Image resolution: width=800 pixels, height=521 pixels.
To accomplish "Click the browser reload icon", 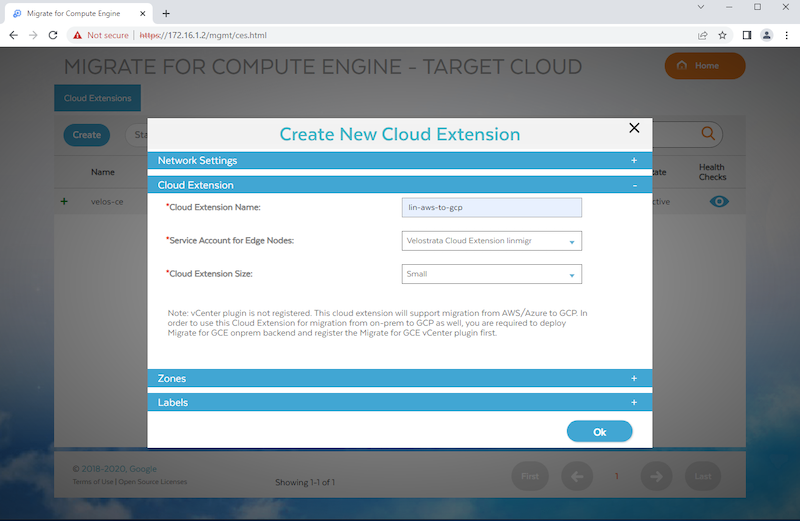I will [53, 35].
